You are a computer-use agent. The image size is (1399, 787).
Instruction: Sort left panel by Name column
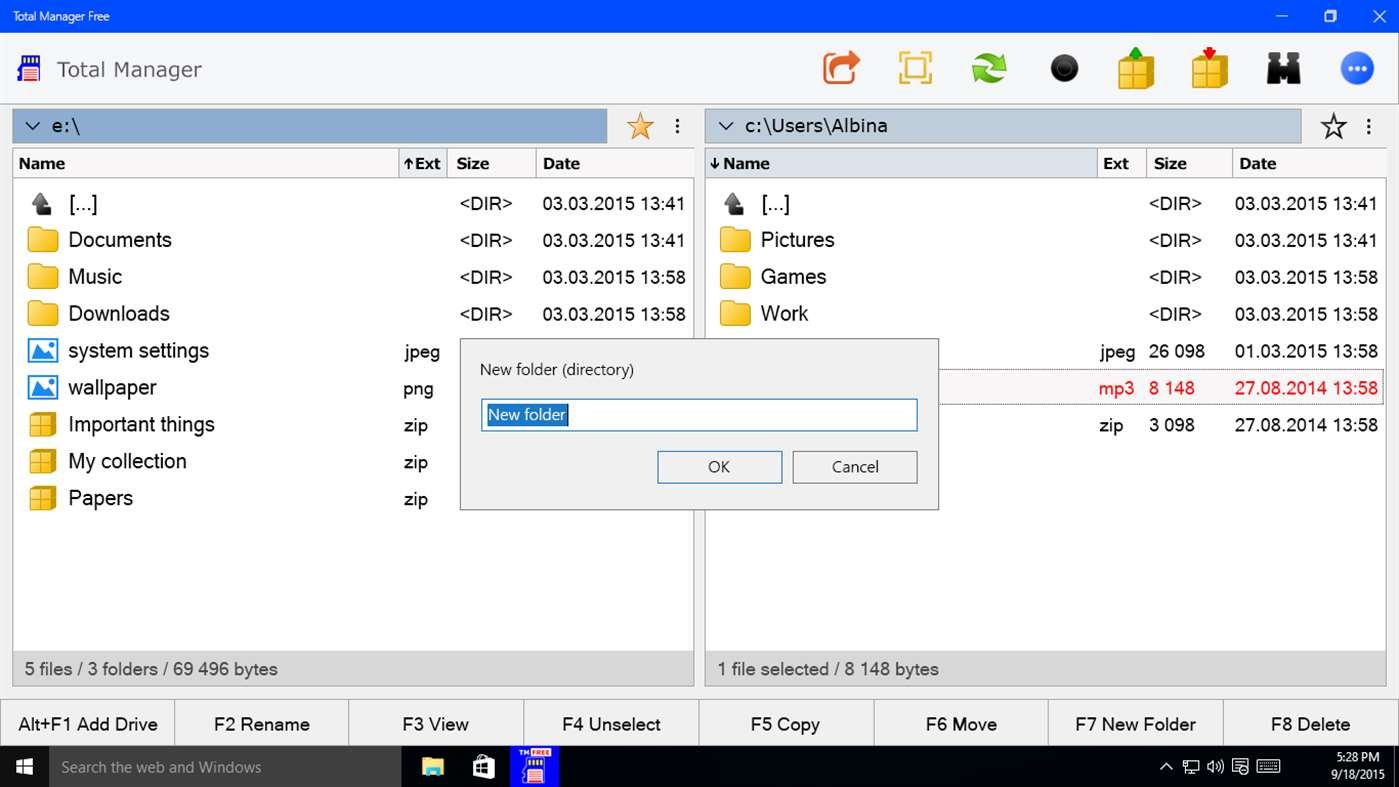tap(206, 164)
